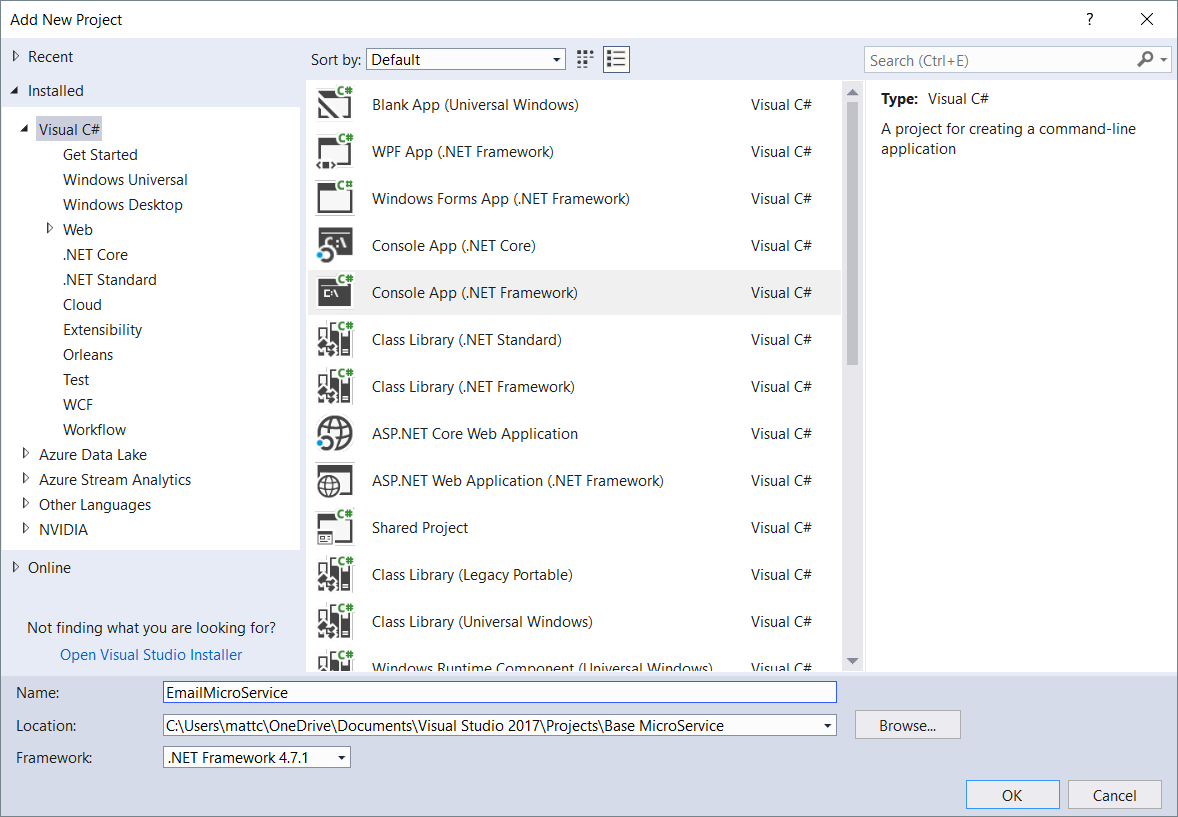Click the ASP.NET Core Web Application icon
This screenshot has width=1178, height=817.
(334, 433)
